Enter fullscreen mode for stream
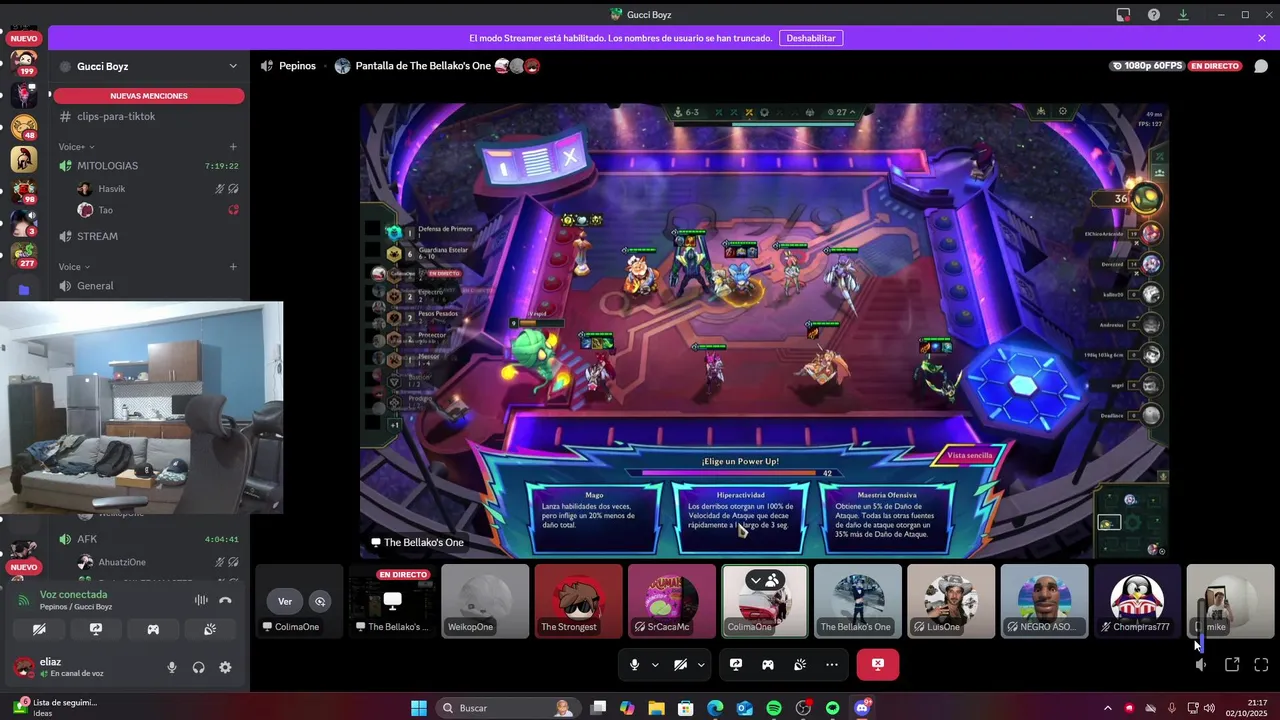 coord(1261,664)
